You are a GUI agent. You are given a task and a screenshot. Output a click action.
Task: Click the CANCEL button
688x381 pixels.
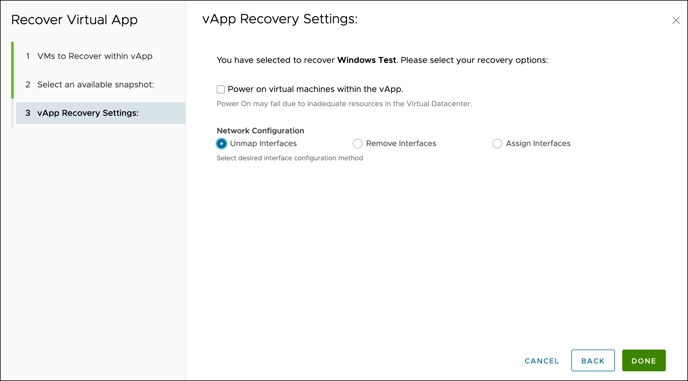tap(541, 361)
